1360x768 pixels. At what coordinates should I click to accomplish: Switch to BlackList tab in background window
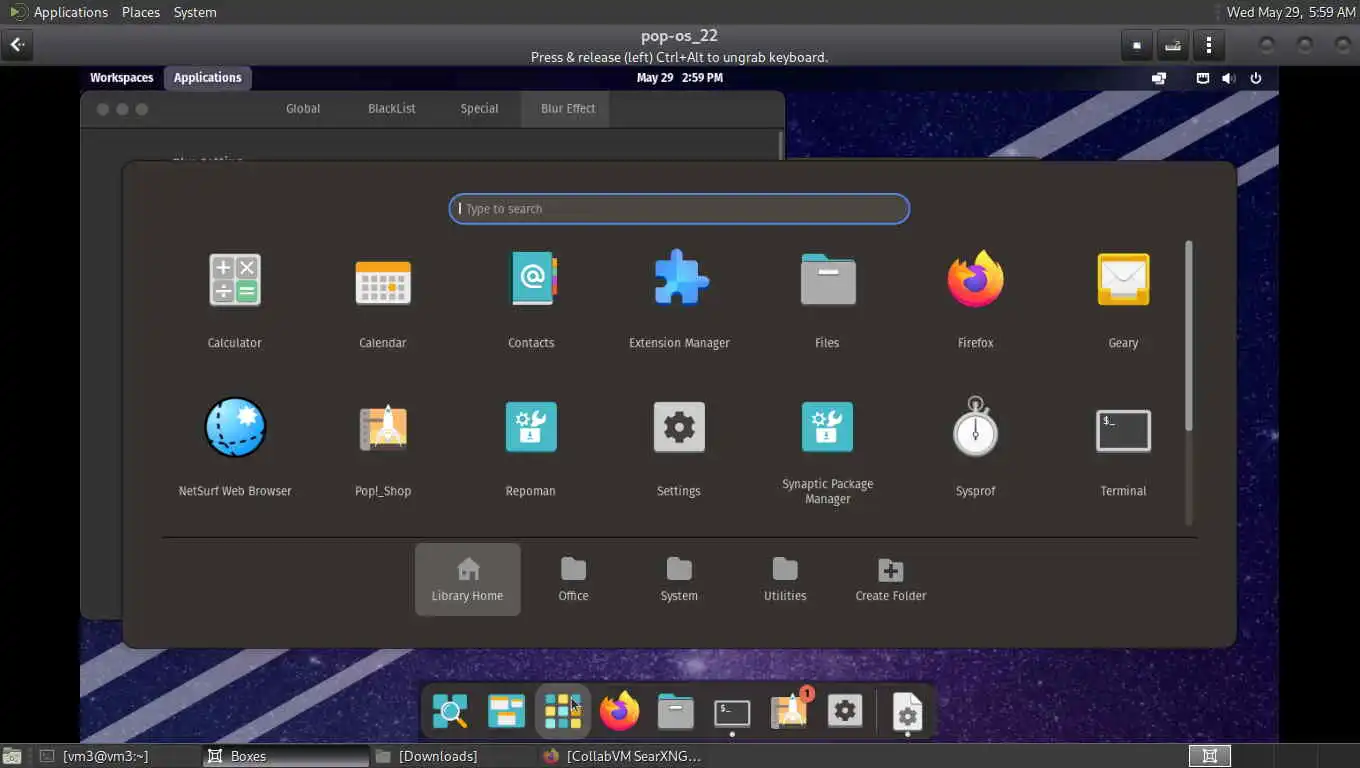392,108
